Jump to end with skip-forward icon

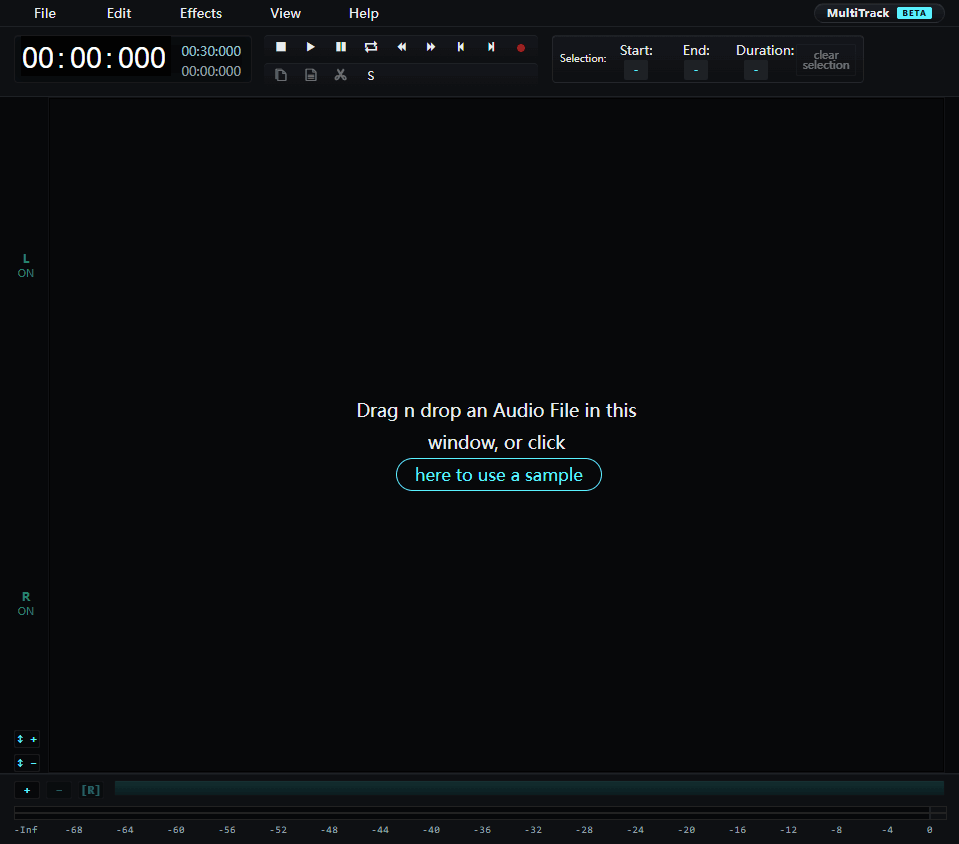[491, 47]
